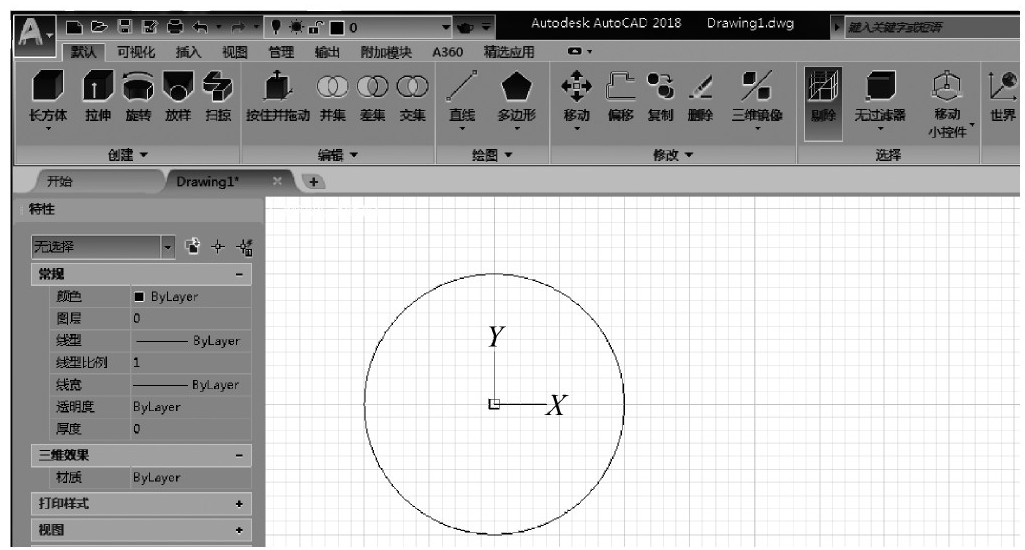Switch to the 视图 ribbon tab
Image resolution: width=1025 pixels, height=550 pixels.
coord(235,52)
